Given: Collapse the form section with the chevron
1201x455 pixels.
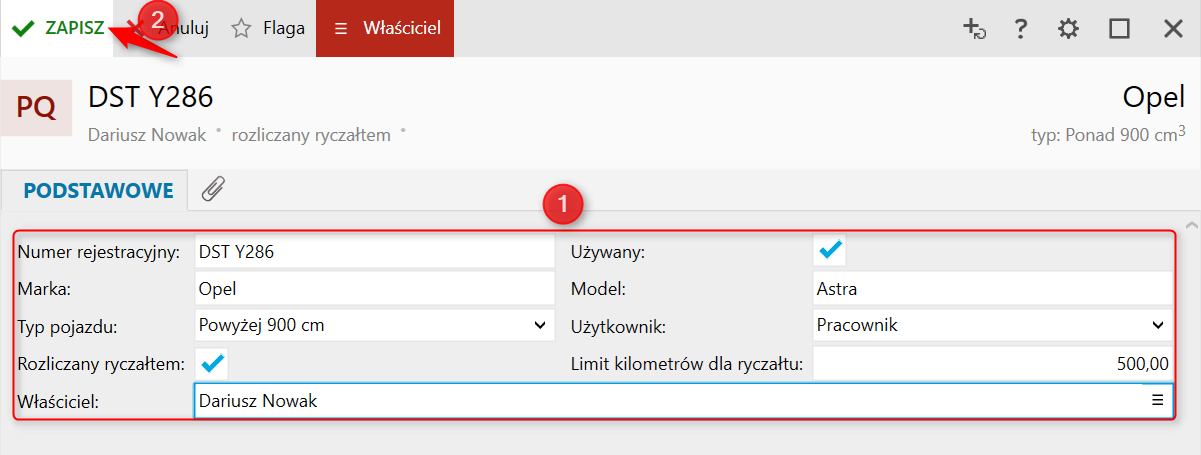Looking at the screenshot, I should coord(1189,223).
